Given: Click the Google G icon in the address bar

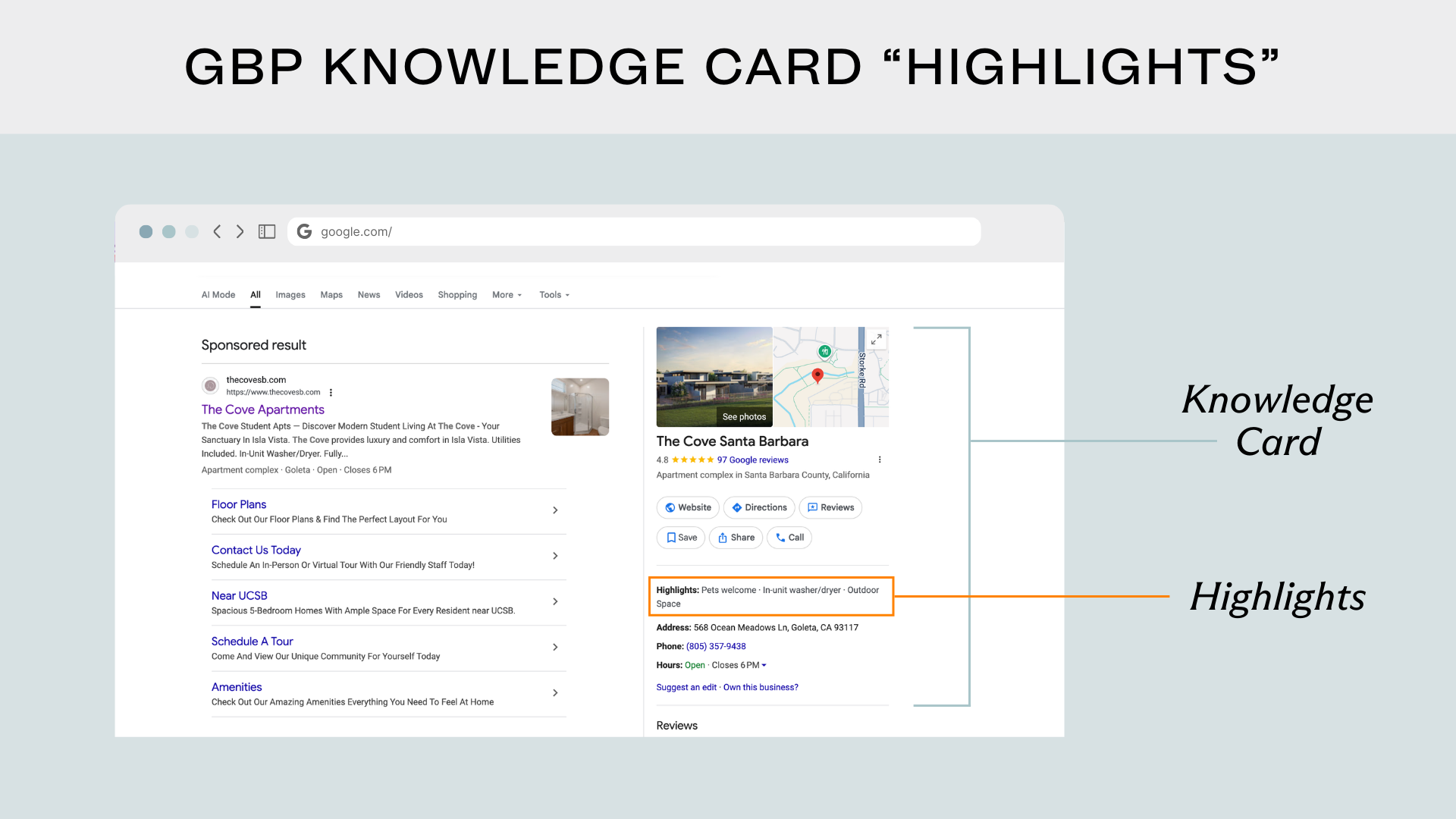Looking at the screenshot, I should point(304,231).
